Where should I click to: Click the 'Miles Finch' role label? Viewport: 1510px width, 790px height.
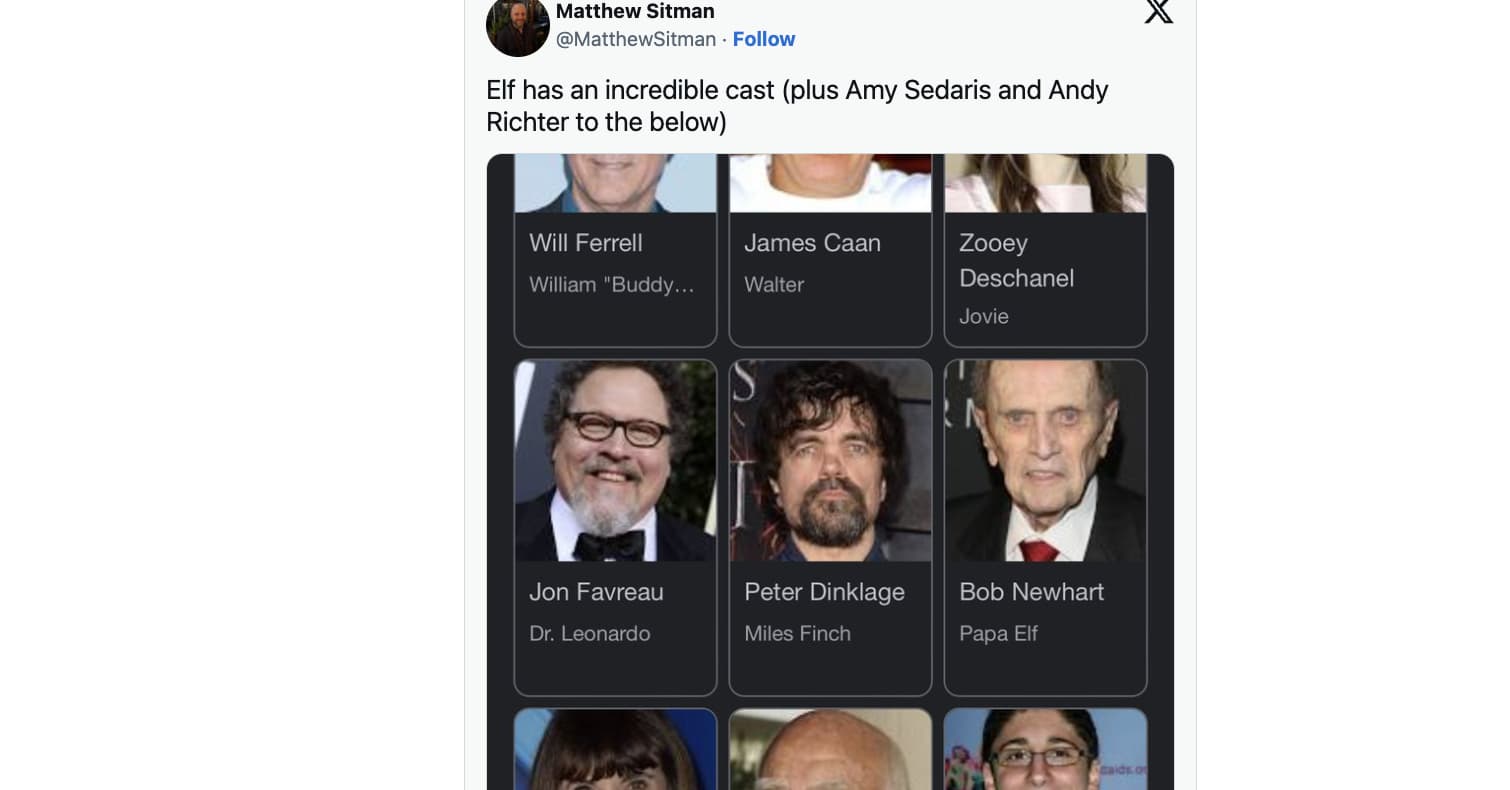(x=797, y=633)
